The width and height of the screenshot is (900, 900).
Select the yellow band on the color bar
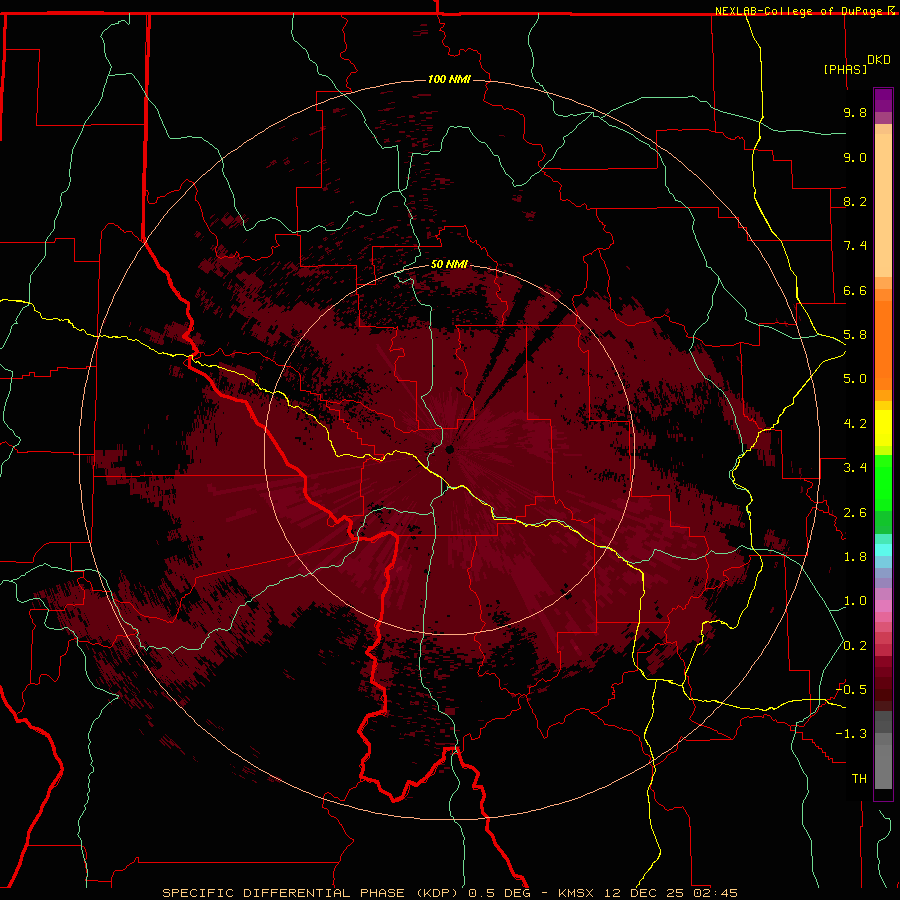pos(883,428)
